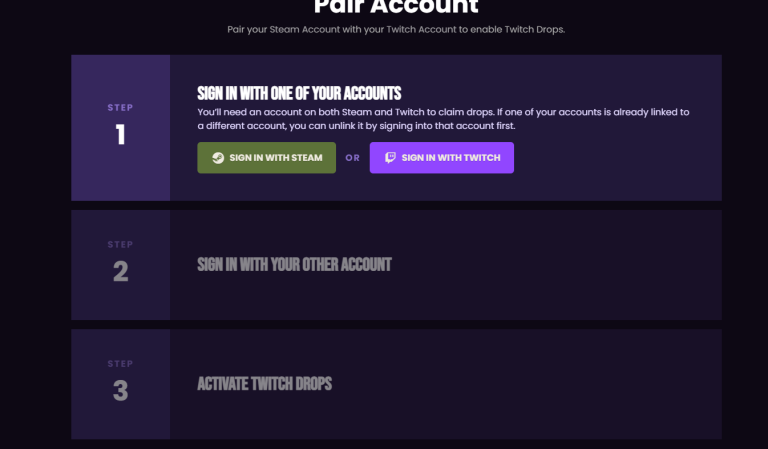Click the Pair Account page title
768x449 pixels.
pyautogui.click(x=396, y=6)
